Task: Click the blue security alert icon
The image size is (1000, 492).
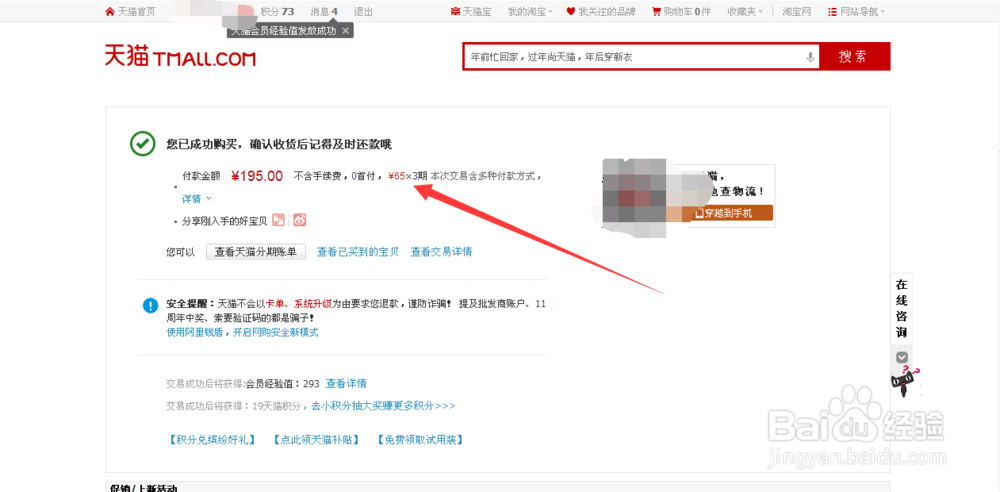Action: coord(150,305)
